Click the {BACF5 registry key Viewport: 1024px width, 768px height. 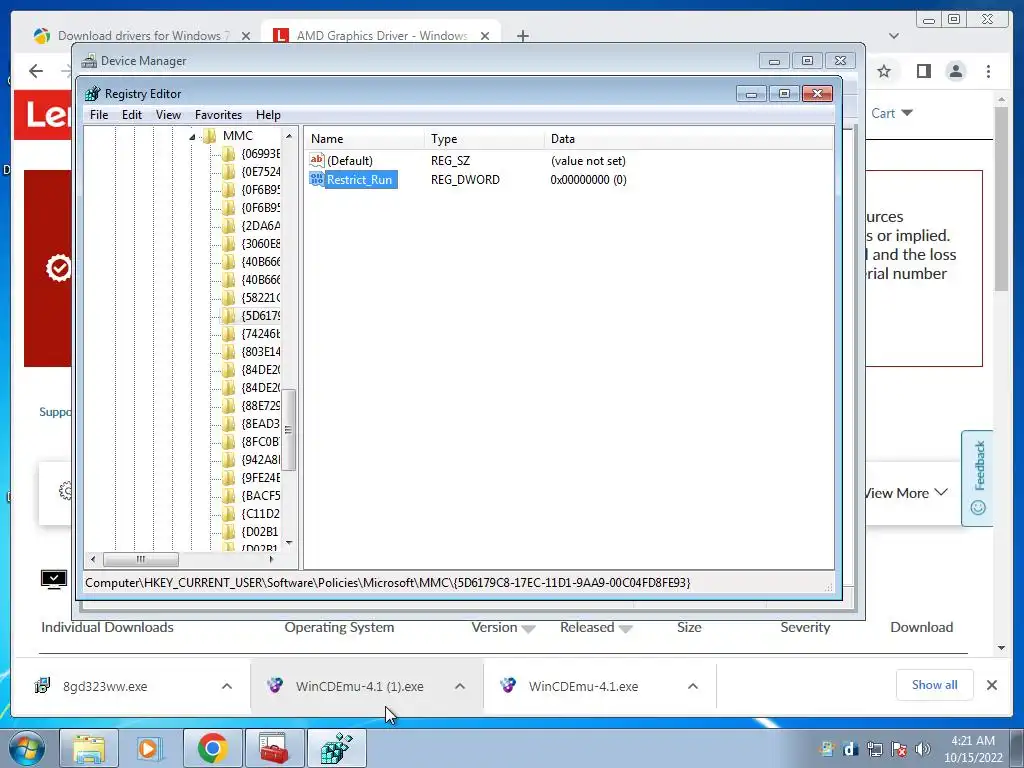pos(260,496)
